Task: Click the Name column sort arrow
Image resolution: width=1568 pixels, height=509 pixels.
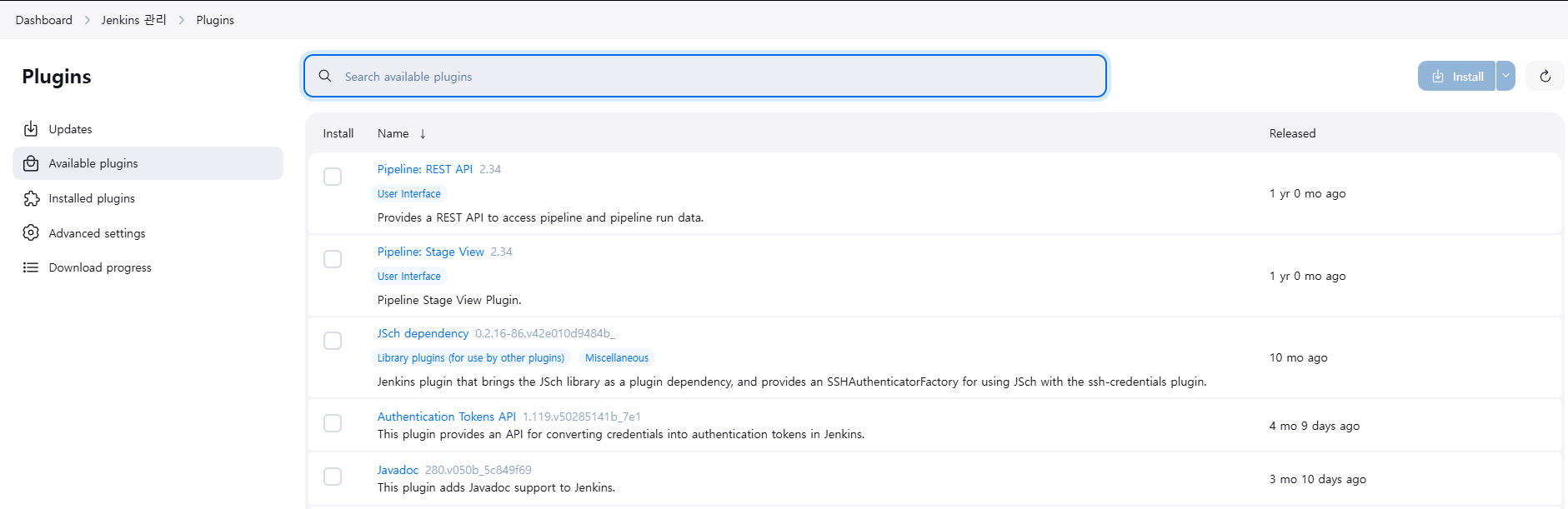Action: click(423, 133)
